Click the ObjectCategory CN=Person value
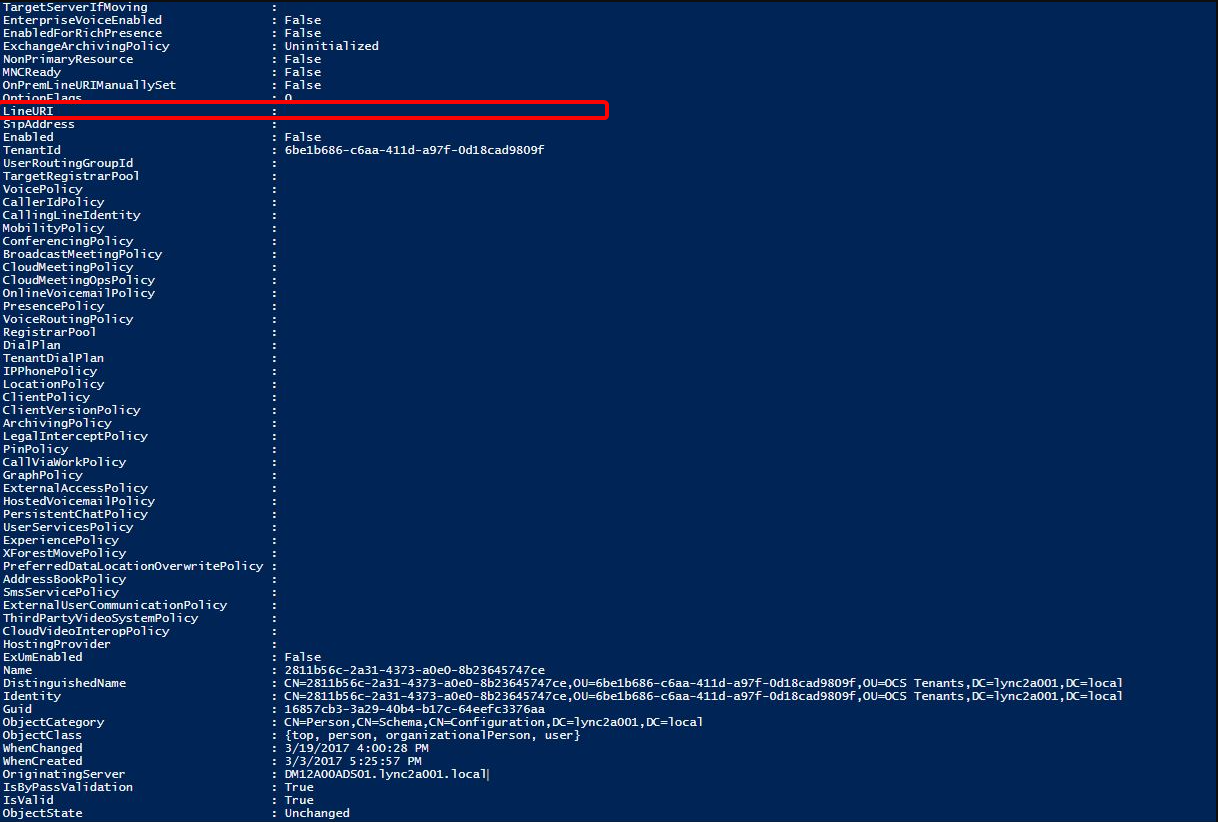Viewport: 1218px width, 822px height. [x=494, y=722]
